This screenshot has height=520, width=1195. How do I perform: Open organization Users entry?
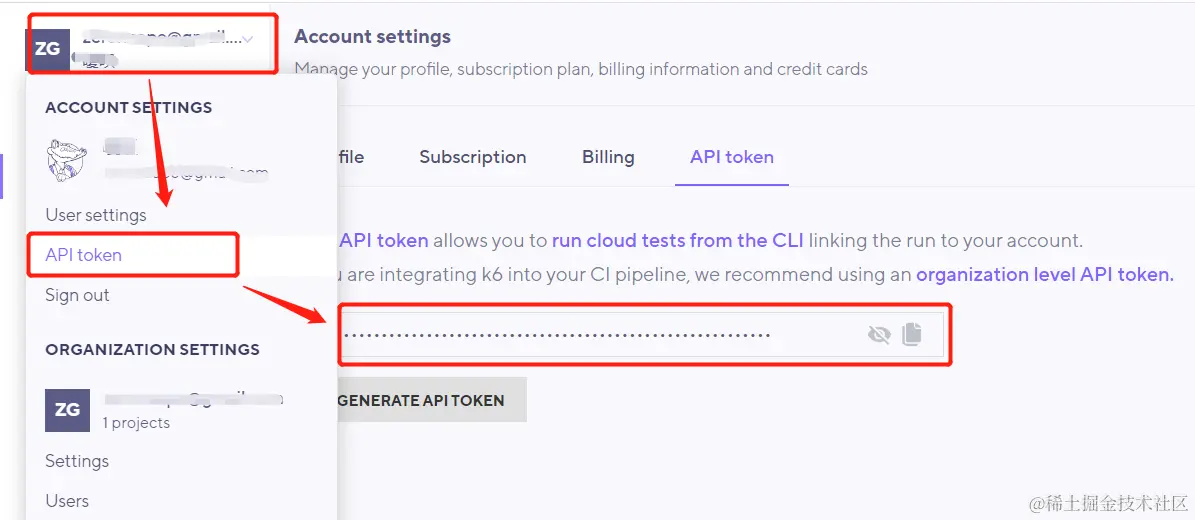click(x=67, y=501)
